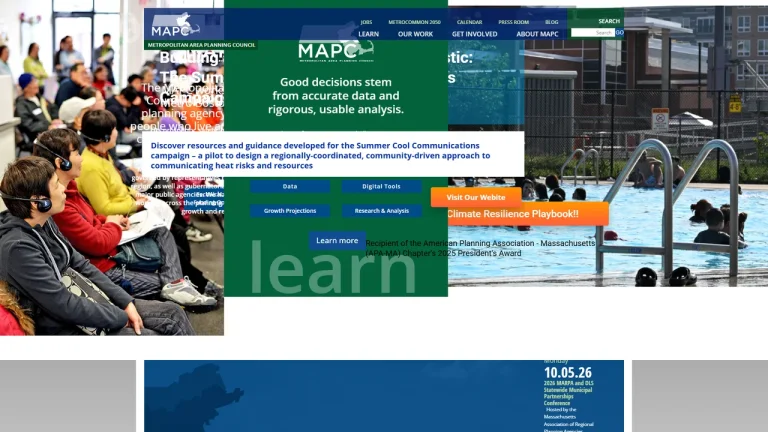Click the GO search button
This screenshot has height=432, width=768.
point(620,33)
